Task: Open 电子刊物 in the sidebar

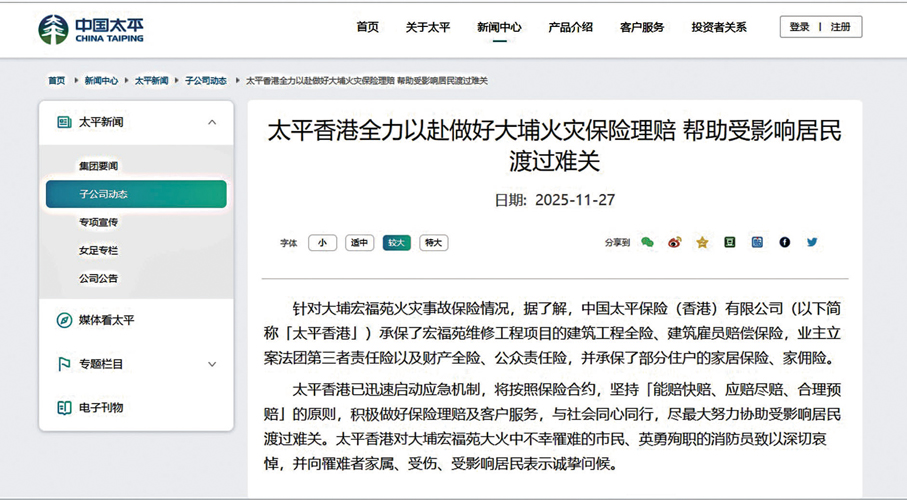Action: tap(100, 407)
